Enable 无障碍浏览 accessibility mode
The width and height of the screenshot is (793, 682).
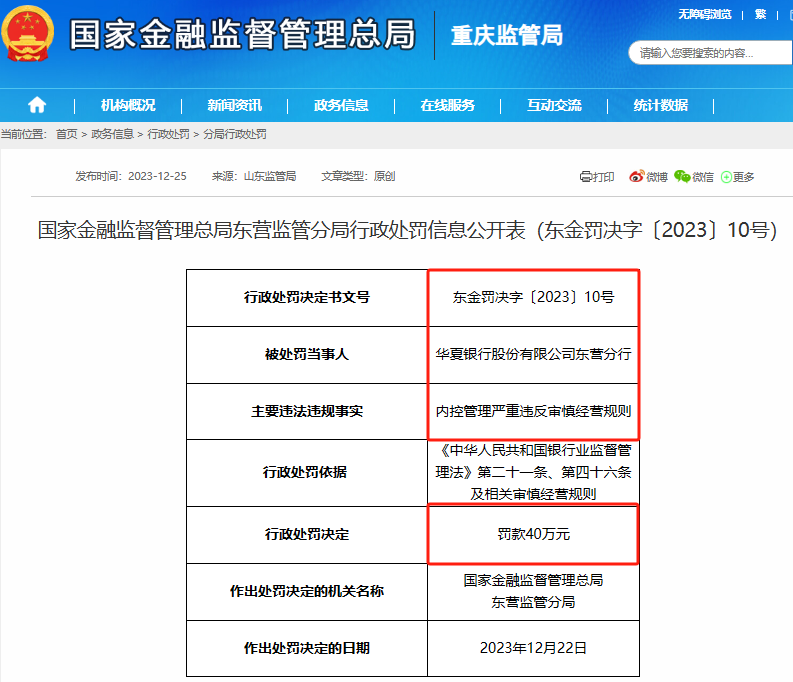pyautogui.click(x=705, y=14)
